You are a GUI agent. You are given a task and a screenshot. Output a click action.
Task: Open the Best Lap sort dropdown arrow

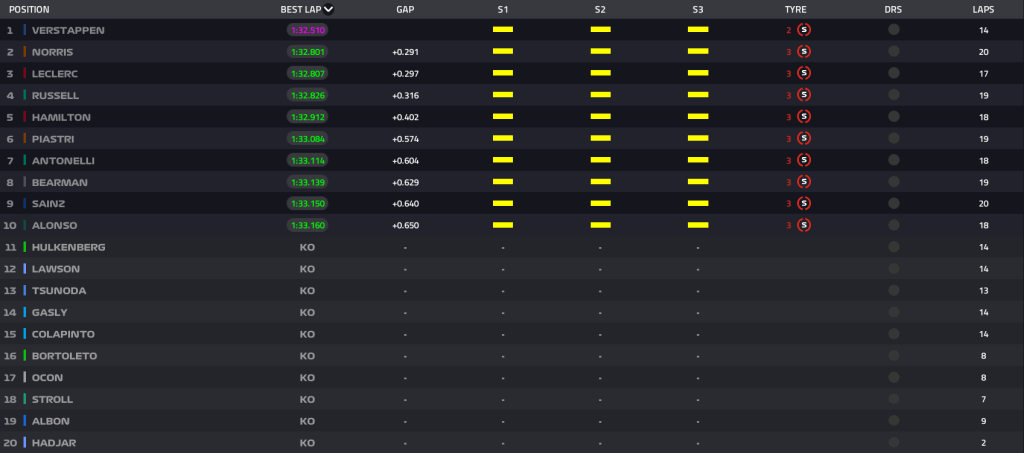pyautogui.click(x=329, y=9)
